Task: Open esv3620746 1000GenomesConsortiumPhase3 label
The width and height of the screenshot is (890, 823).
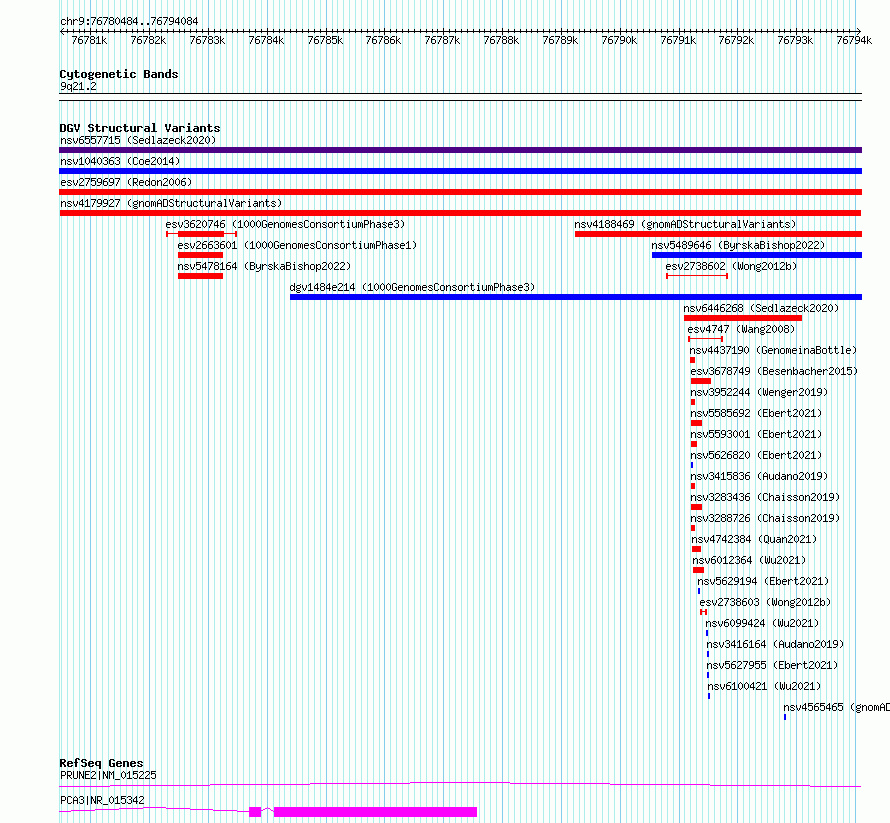Action: point(285,224)
